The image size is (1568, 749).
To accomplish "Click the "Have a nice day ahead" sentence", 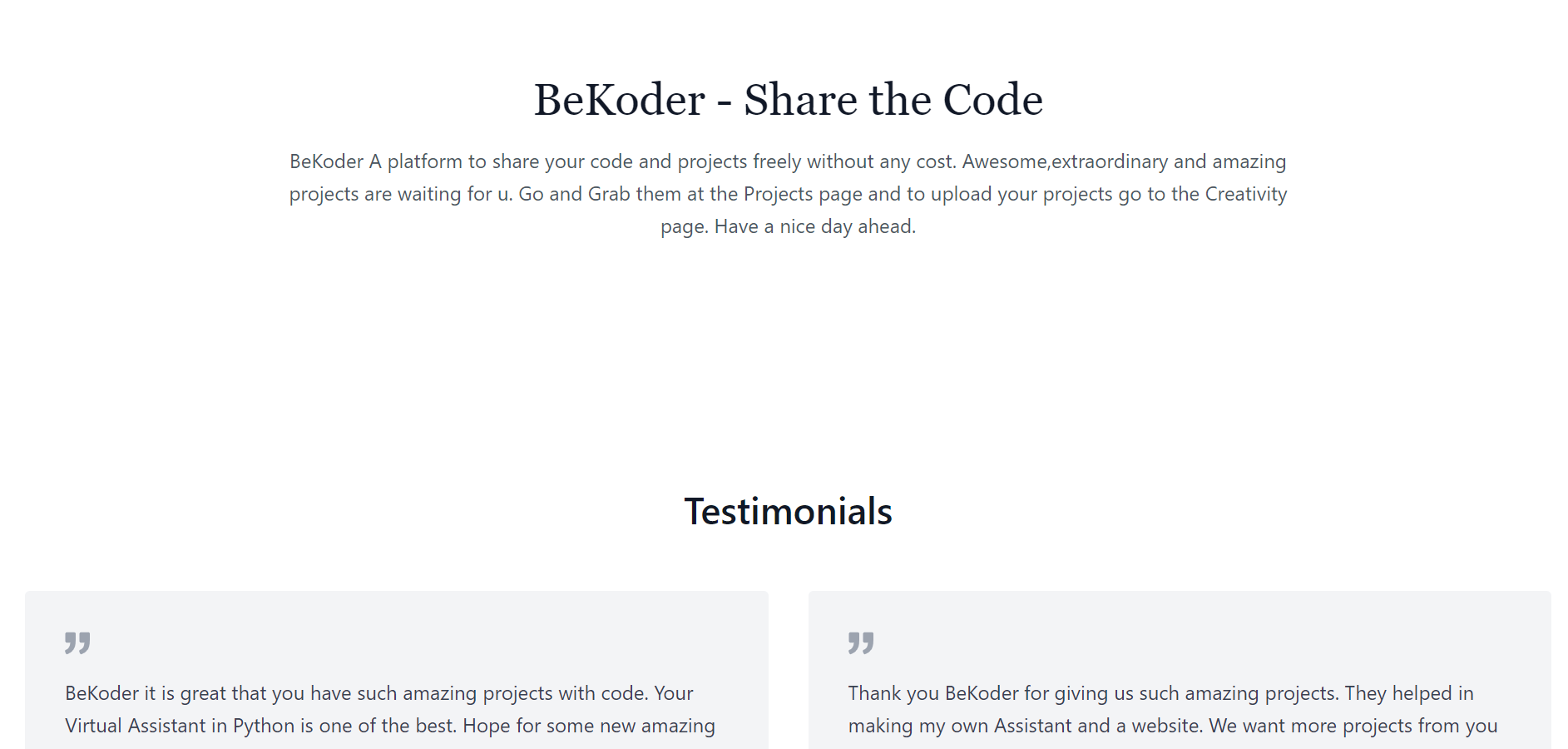I will pyautogui.click(x=814, y=226).
